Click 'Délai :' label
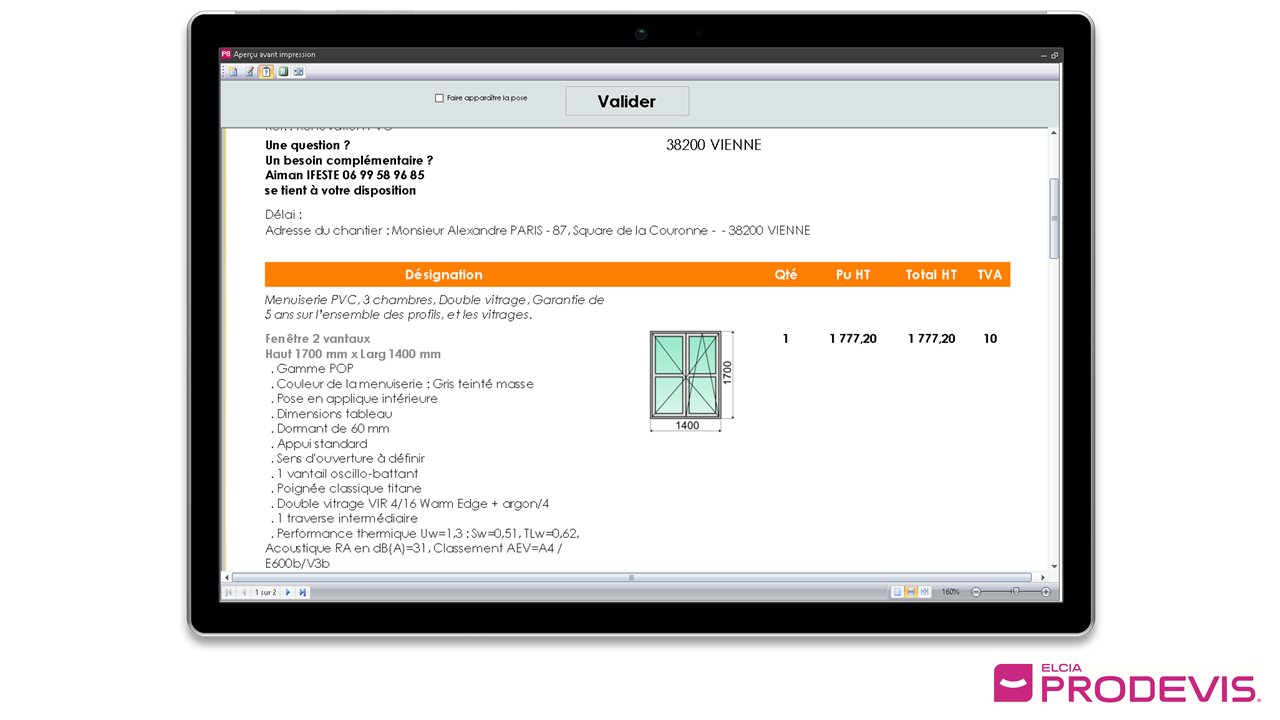This screenshot has height=720, width=1280. 283,214
